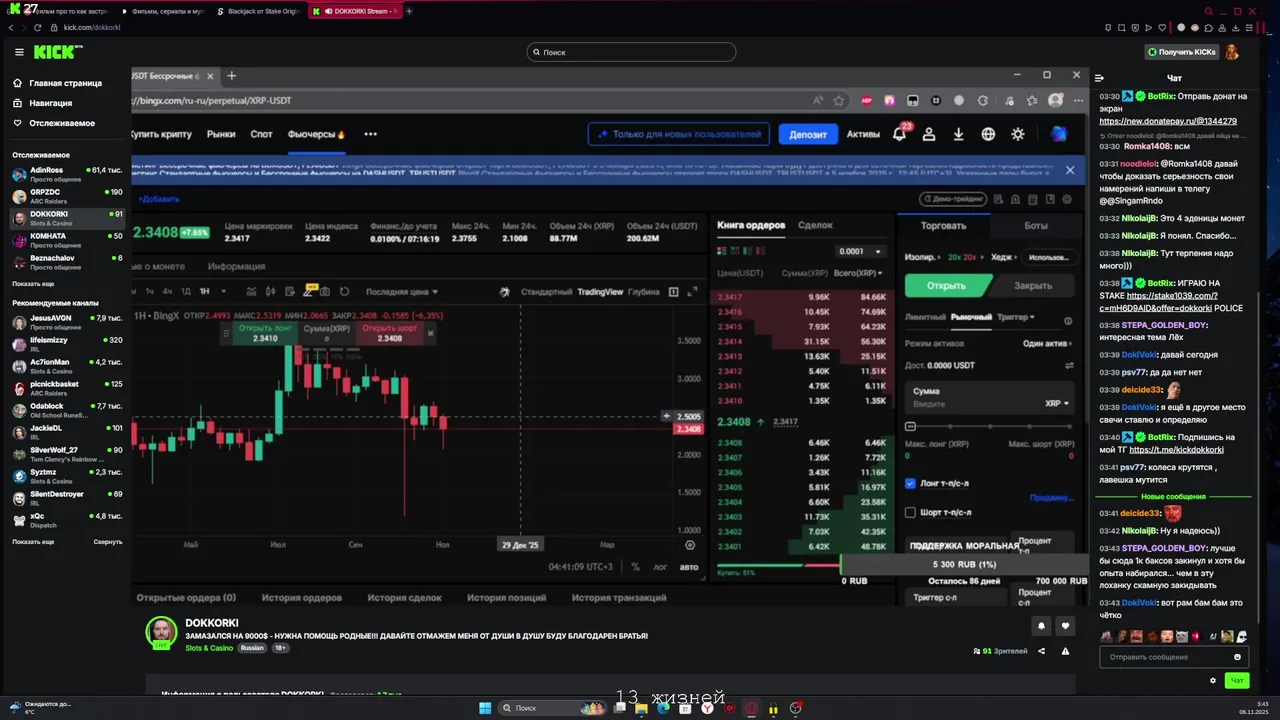Take a chart screenshot with the camera icon
This screenshot has width=1280, height=720.
pyautogui.click(x=325, y=291)
